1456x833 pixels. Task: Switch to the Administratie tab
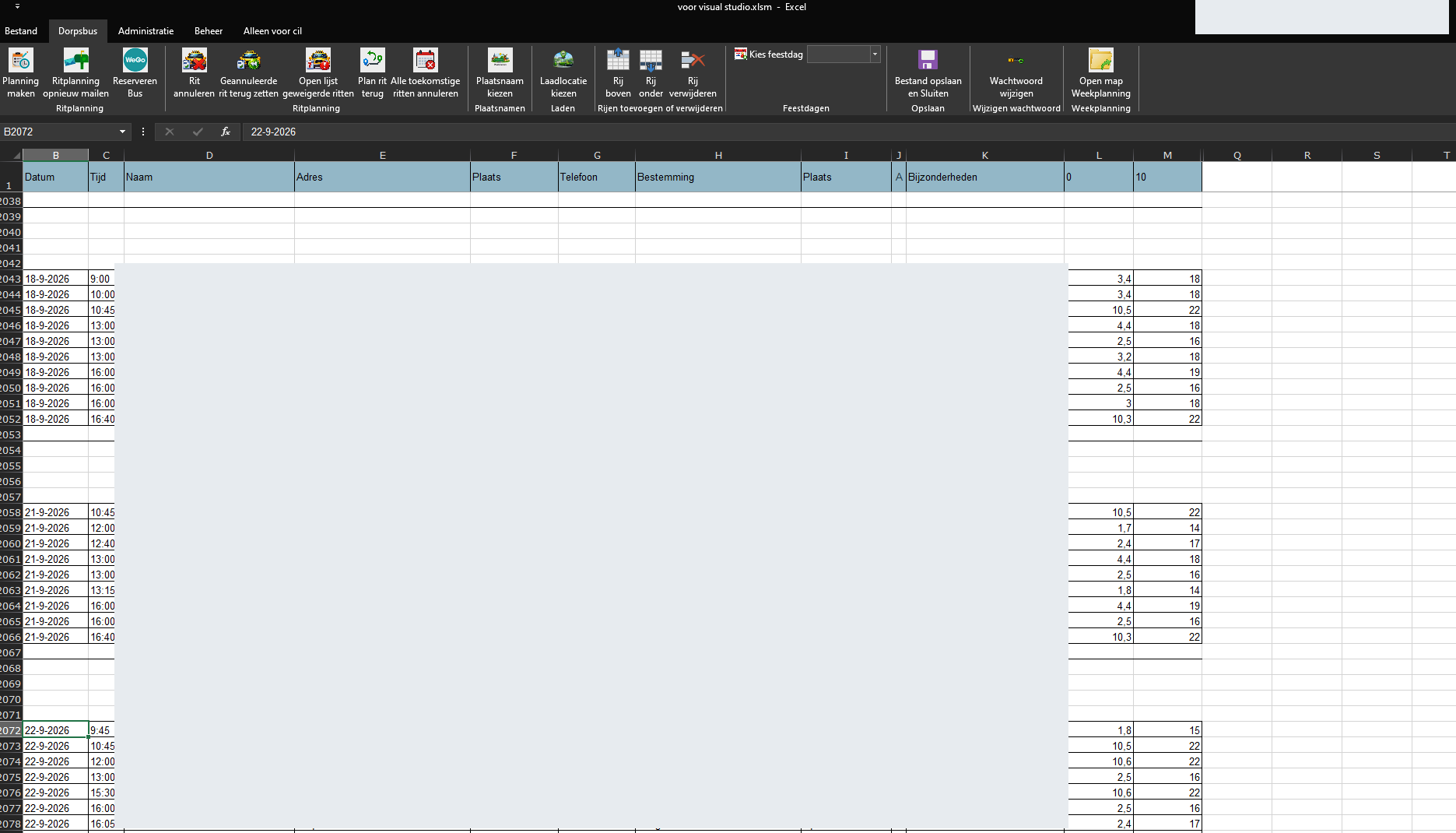146,31
